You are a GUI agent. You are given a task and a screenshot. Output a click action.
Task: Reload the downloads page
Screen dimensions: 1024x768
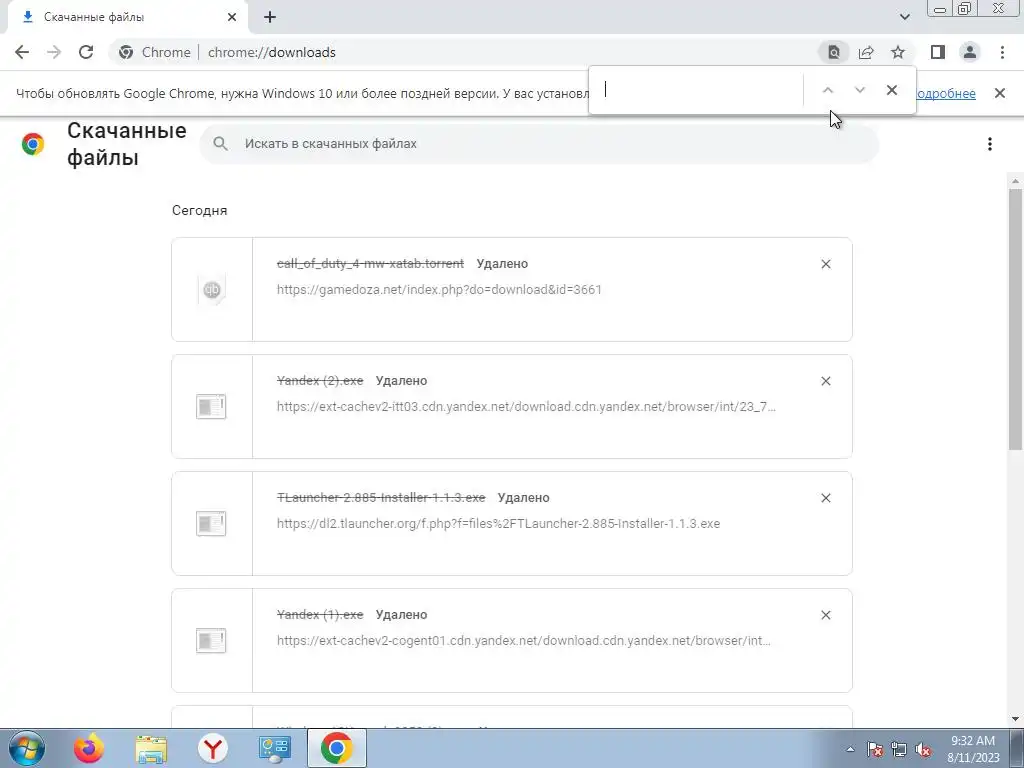[86, 52]
